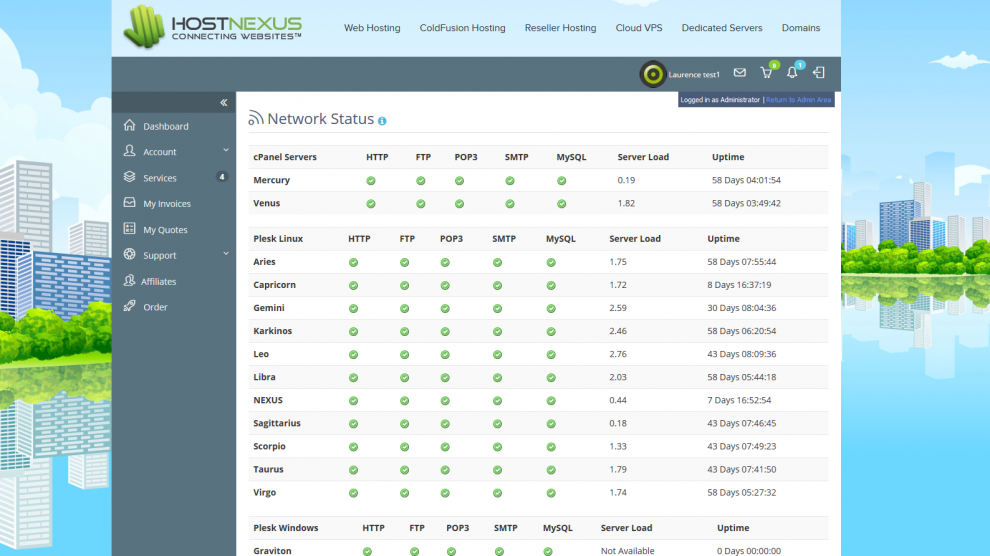
Task: Click the Plesk Windows header
Action: point(285,528)
